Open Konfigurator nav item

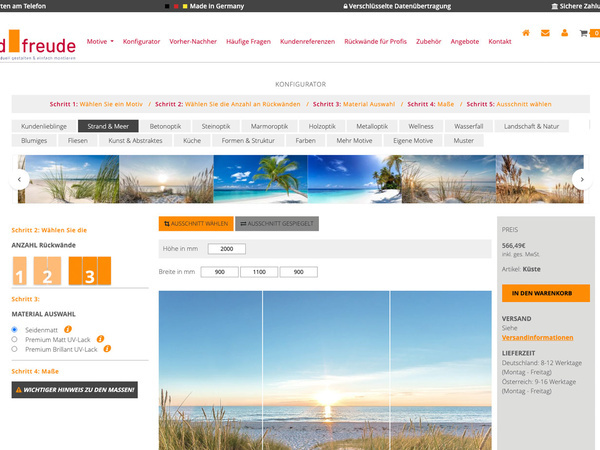[x=141, y=41]
